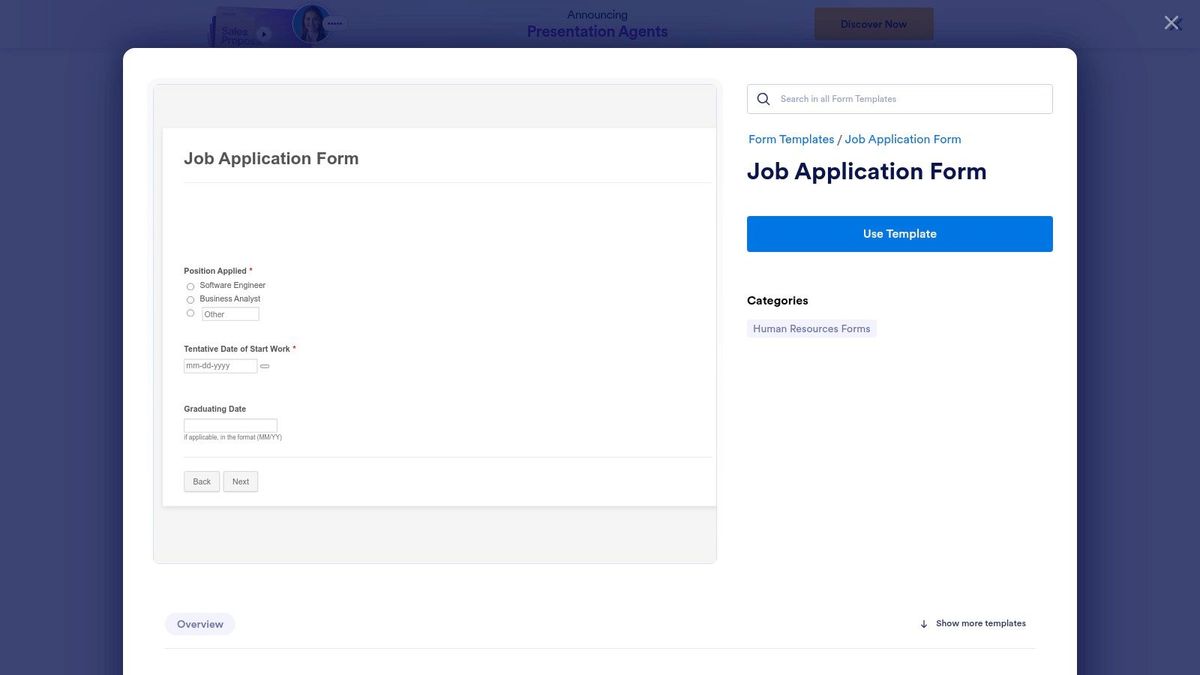1200x675 pixels.
Task: Click the Use Template button
Action: pos(899,233)
